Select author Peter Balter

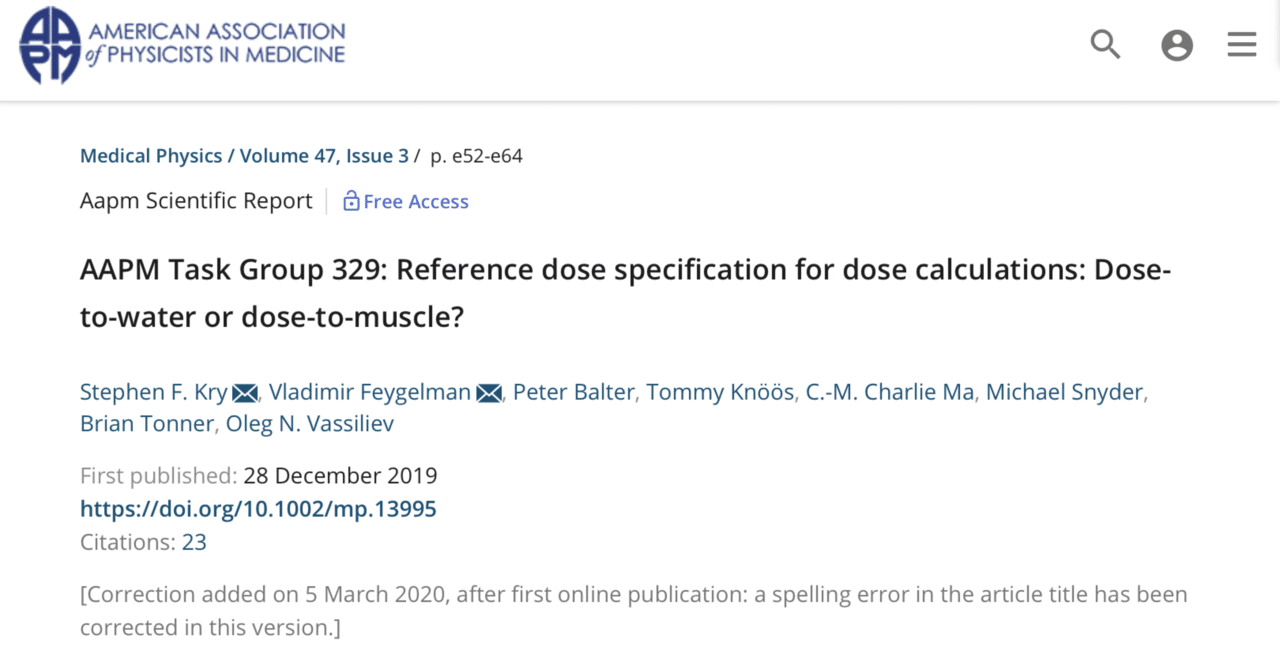(573, 392)
